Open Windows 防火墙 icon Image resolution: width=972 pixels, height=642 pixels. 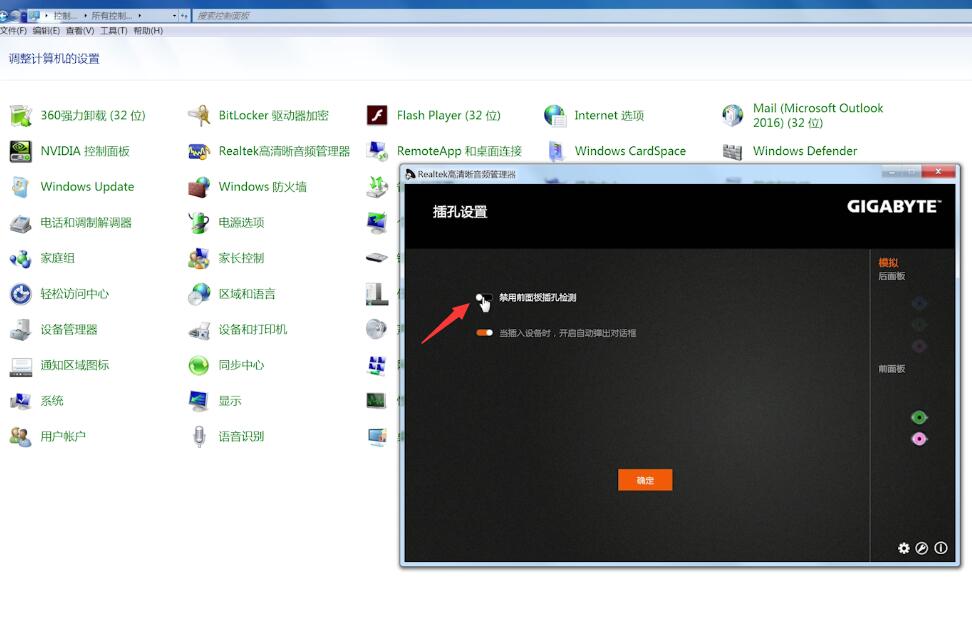(x=199, y=187)
